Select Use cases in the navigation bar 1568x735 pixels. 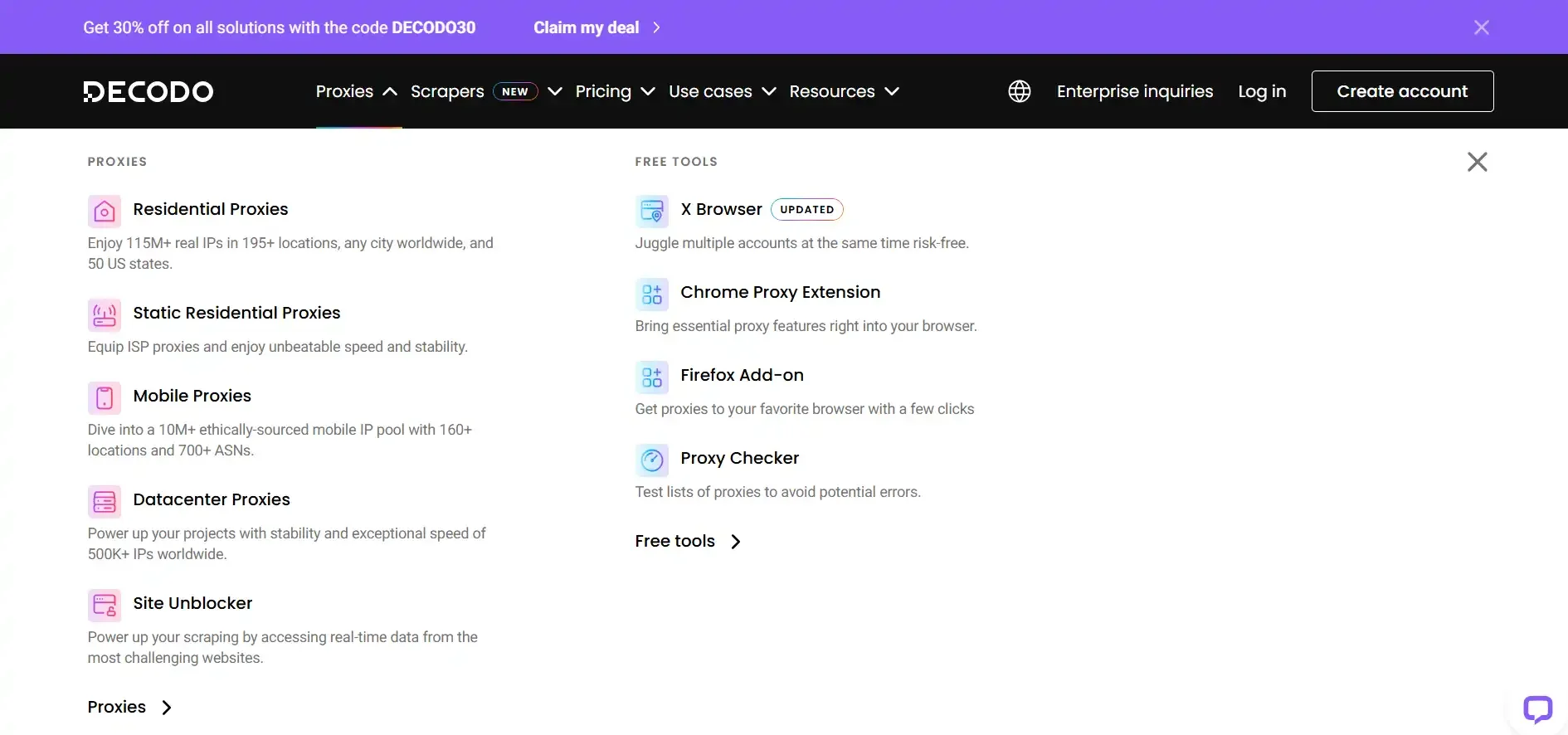(710, 91)
